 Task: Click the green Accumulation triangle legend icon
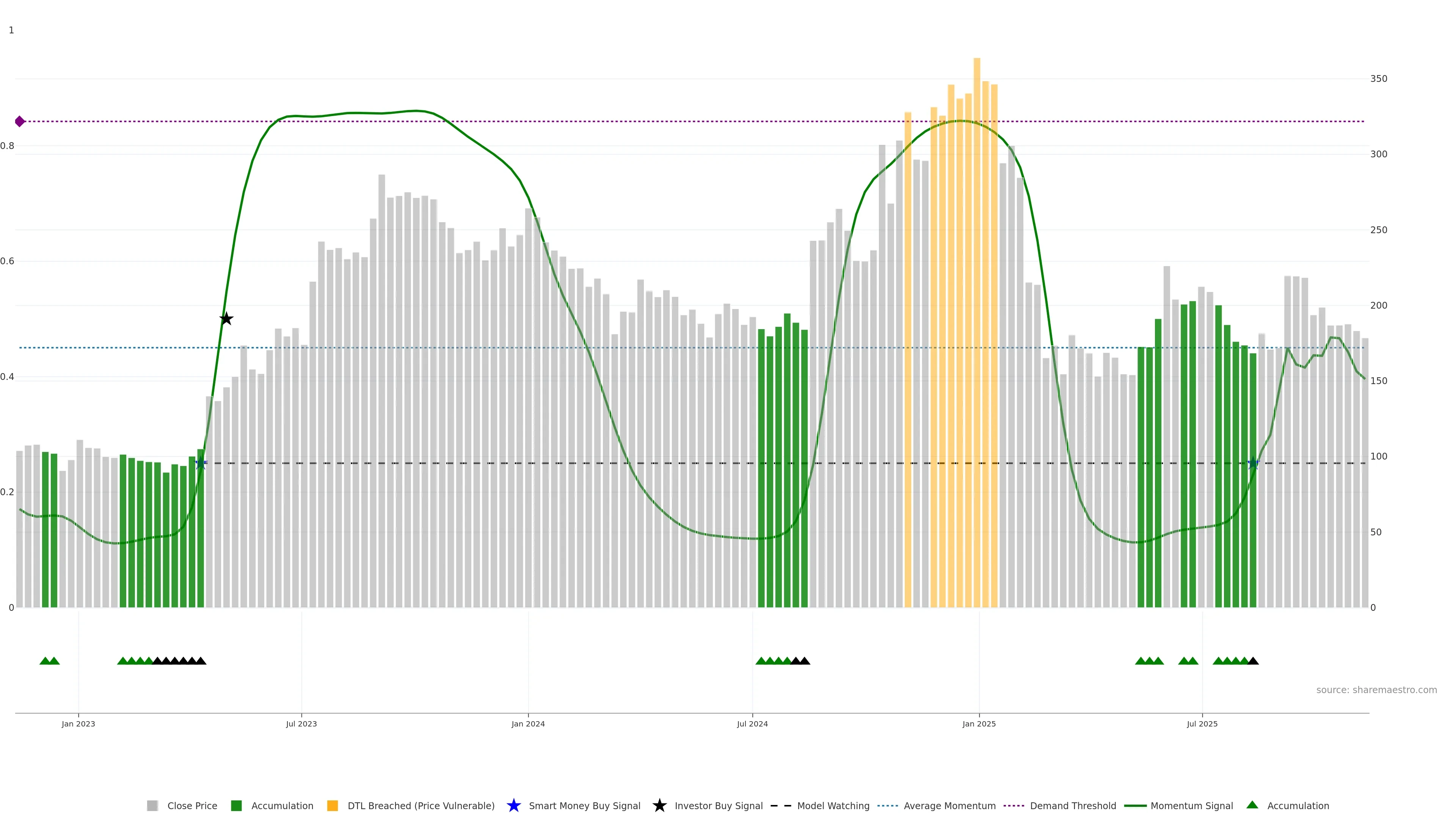1252,805
